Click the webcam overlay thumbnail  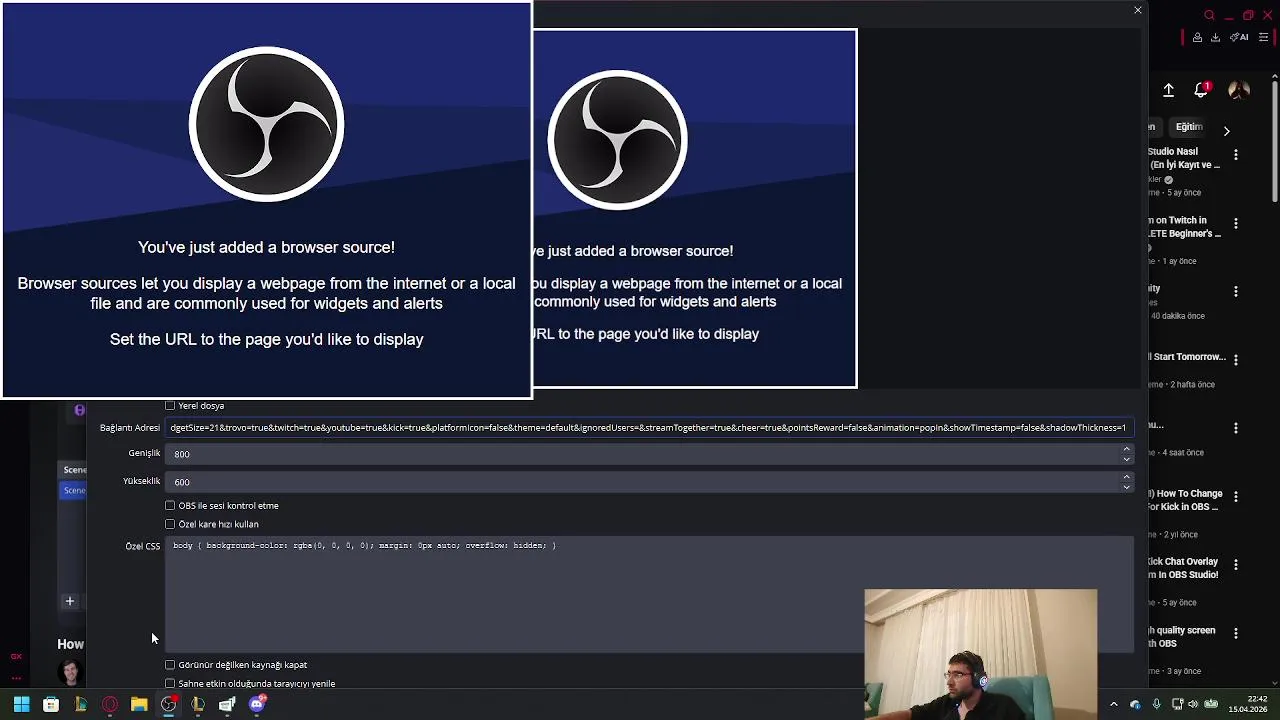[x=980, y=653]
